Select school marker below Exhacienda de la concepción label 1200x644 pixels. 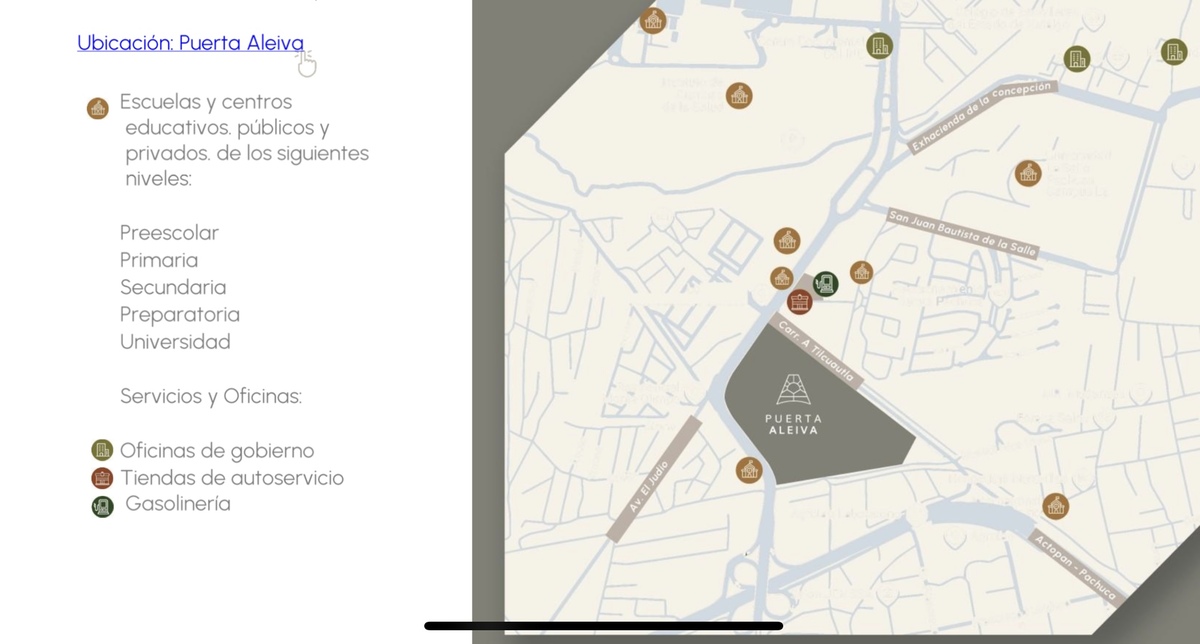tap(1027, 173)
